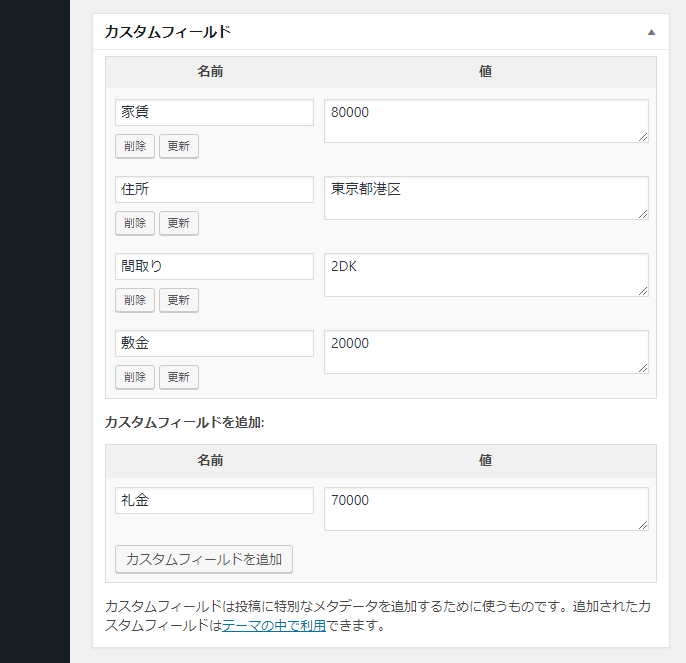686x663 pixels.
Task: Edit the 2DK value textarea
Action: coord(486,274)
